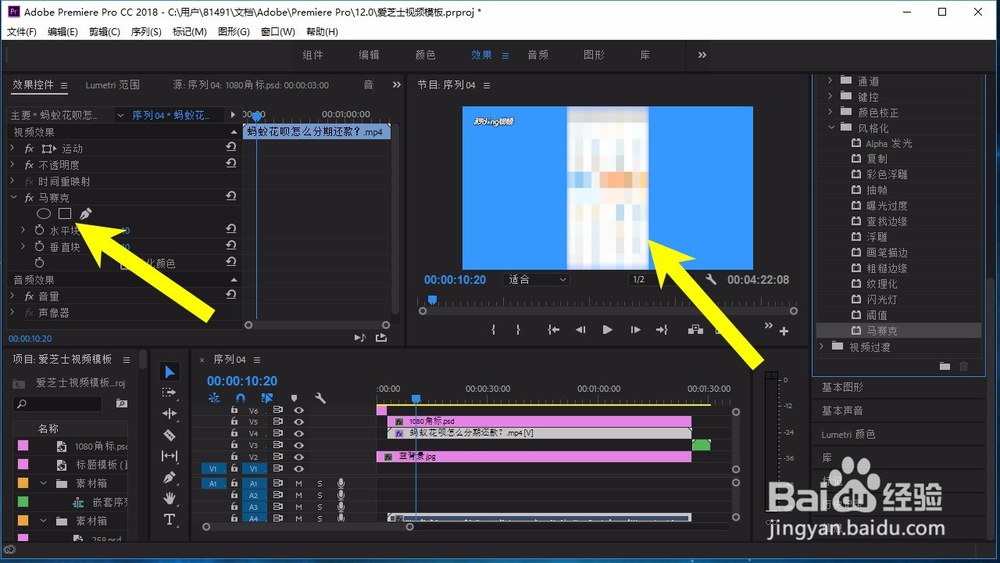
Task: Toggle 水平块 animation stopwatch
Action: pyautogui.click(x=40, y=230)
